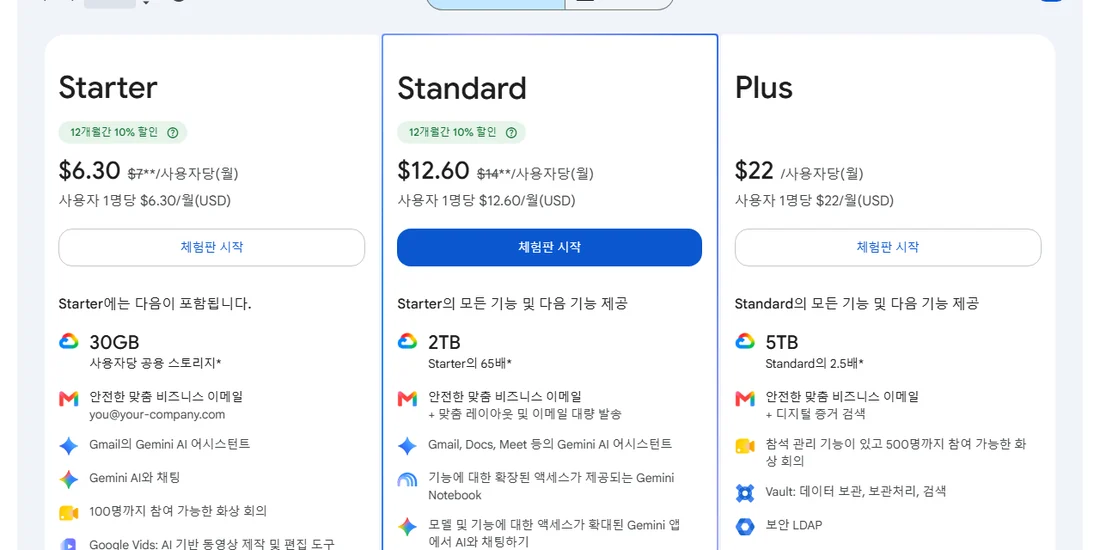Click Starter에는 다음이 포함됩니다. text

(x=155, y=304)
